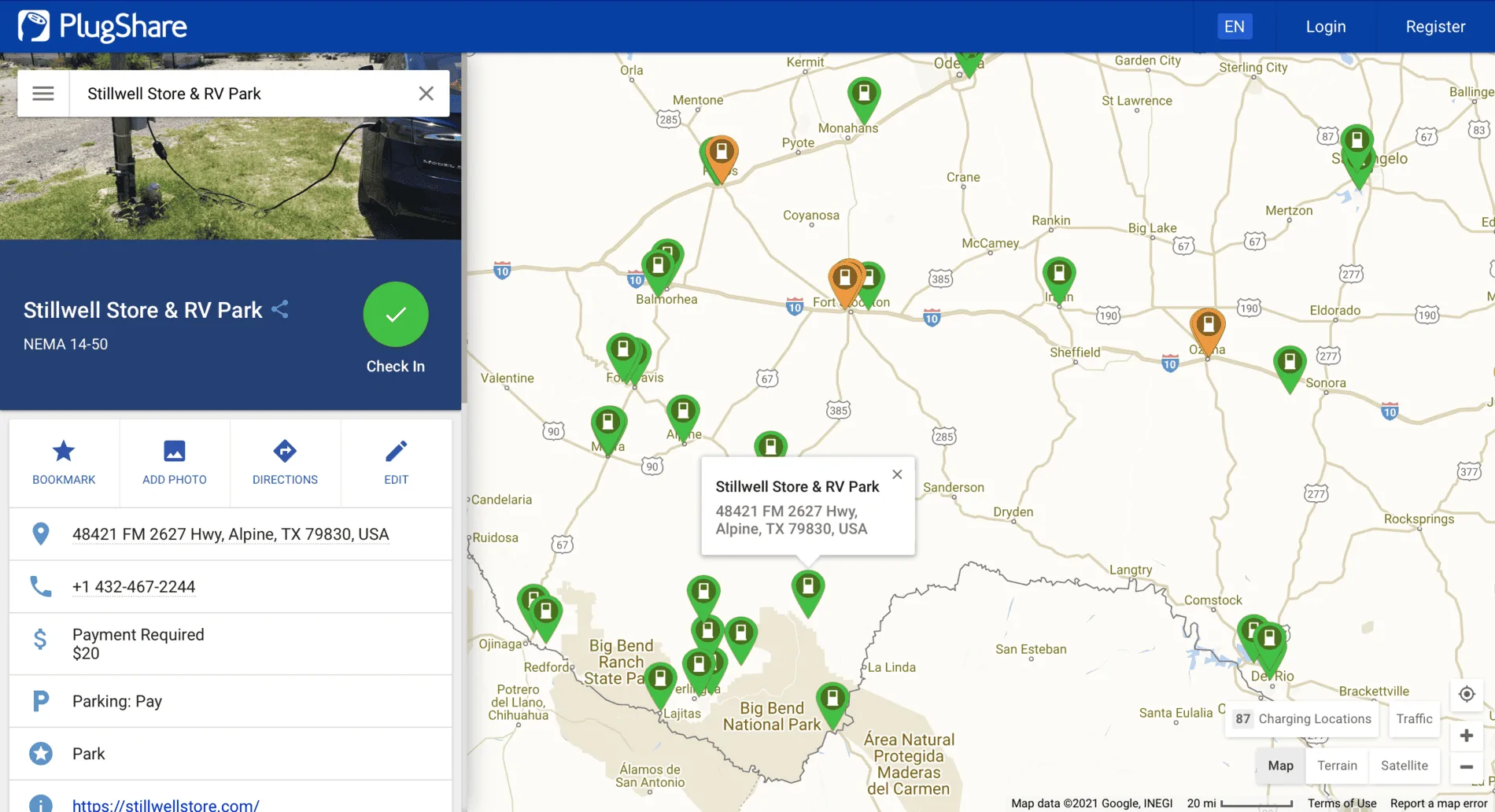Open the station photo thumbnail
The height and width of the screenshot is (812, 1495).
231,179
